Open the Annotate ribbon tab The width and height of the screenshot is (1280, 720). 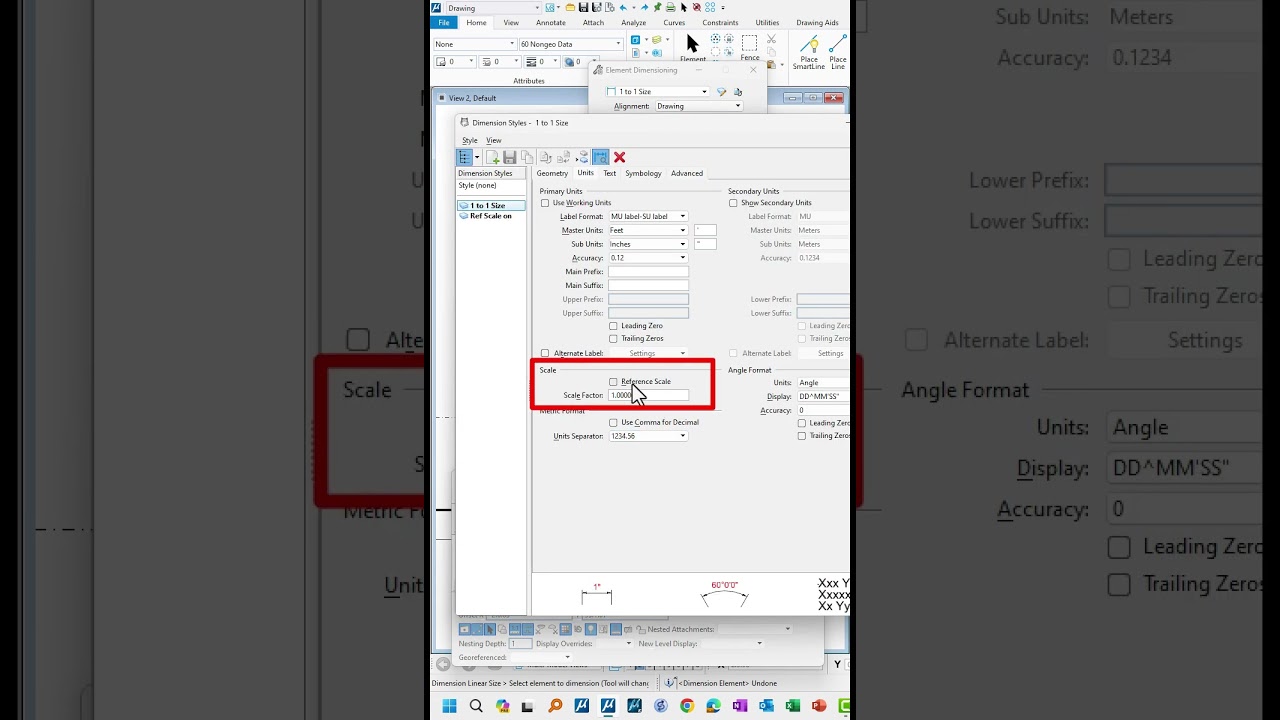point(551,22)
